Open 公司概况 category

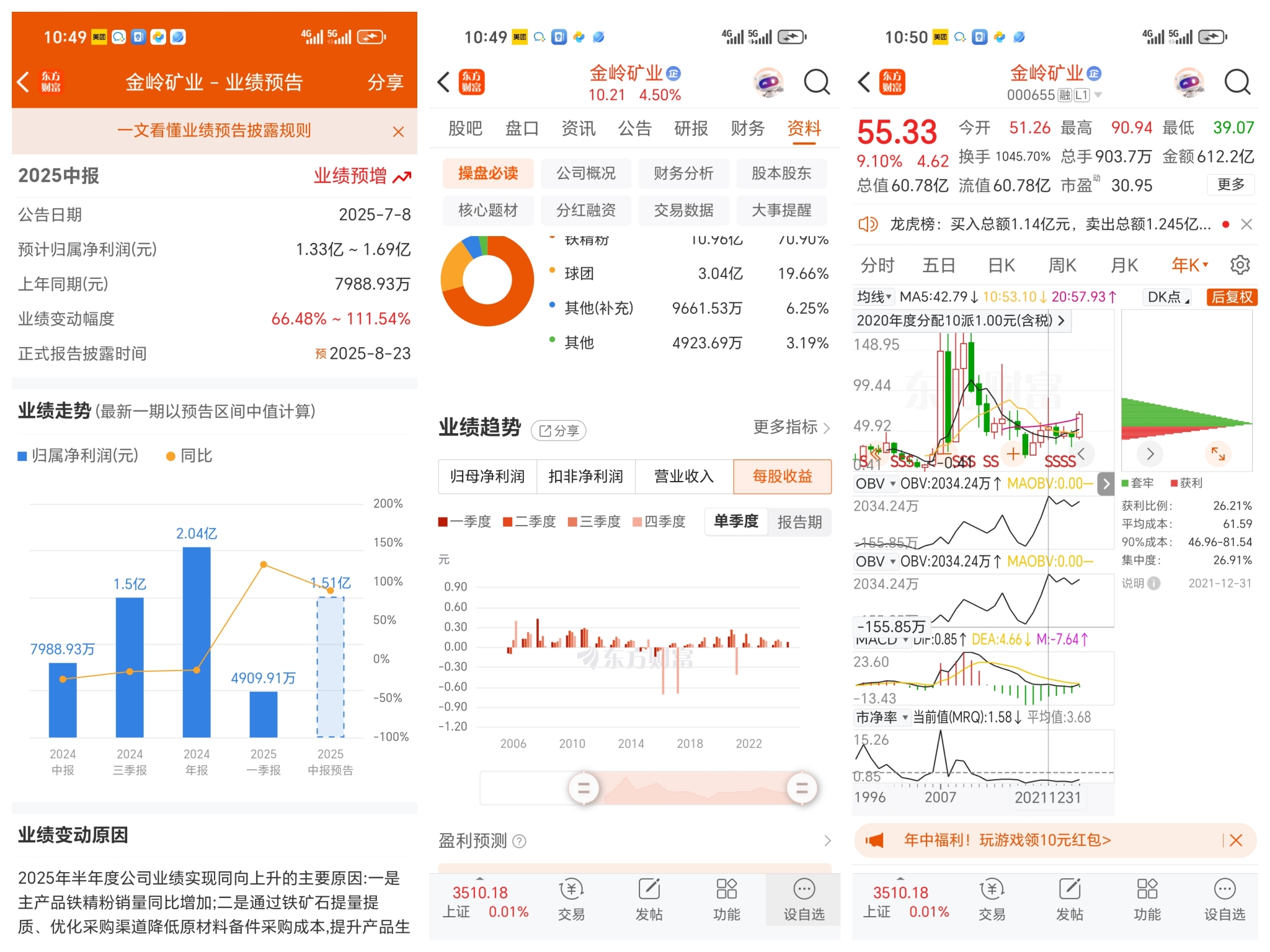585,173
